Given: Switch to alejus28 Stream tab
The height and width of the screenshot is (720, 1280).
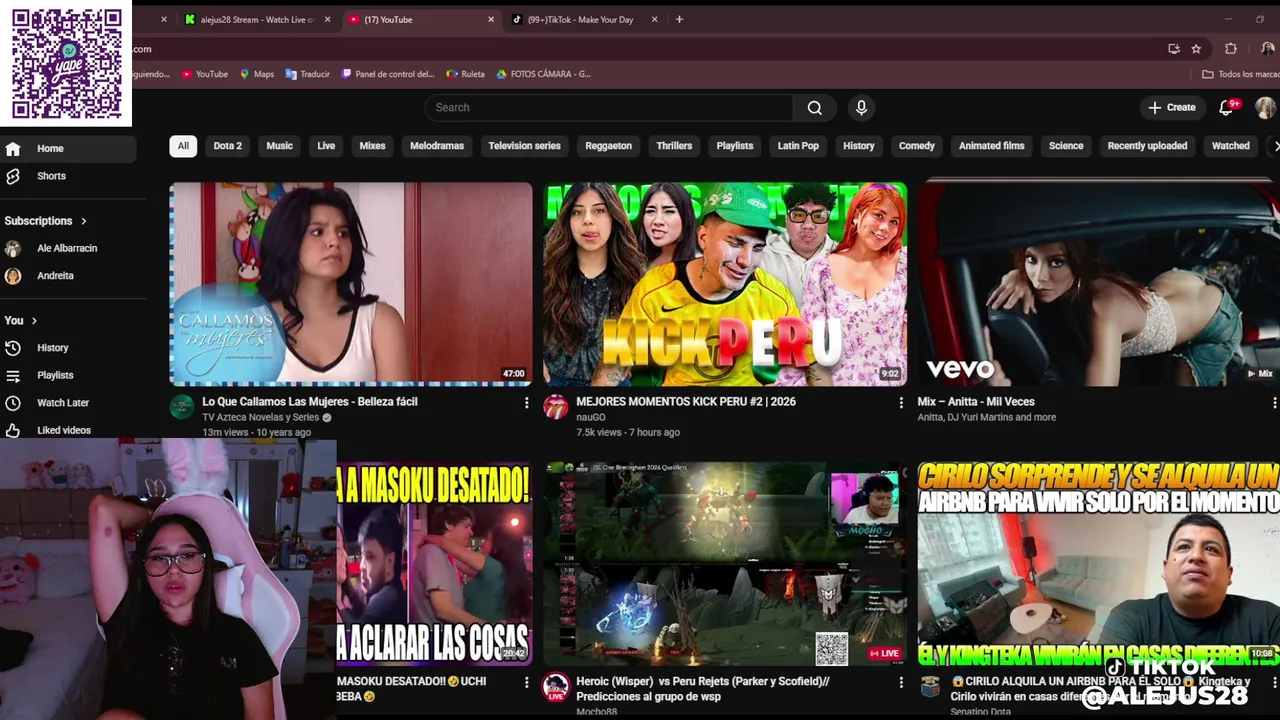Looking at the screenshot, I should click(257, 19).
